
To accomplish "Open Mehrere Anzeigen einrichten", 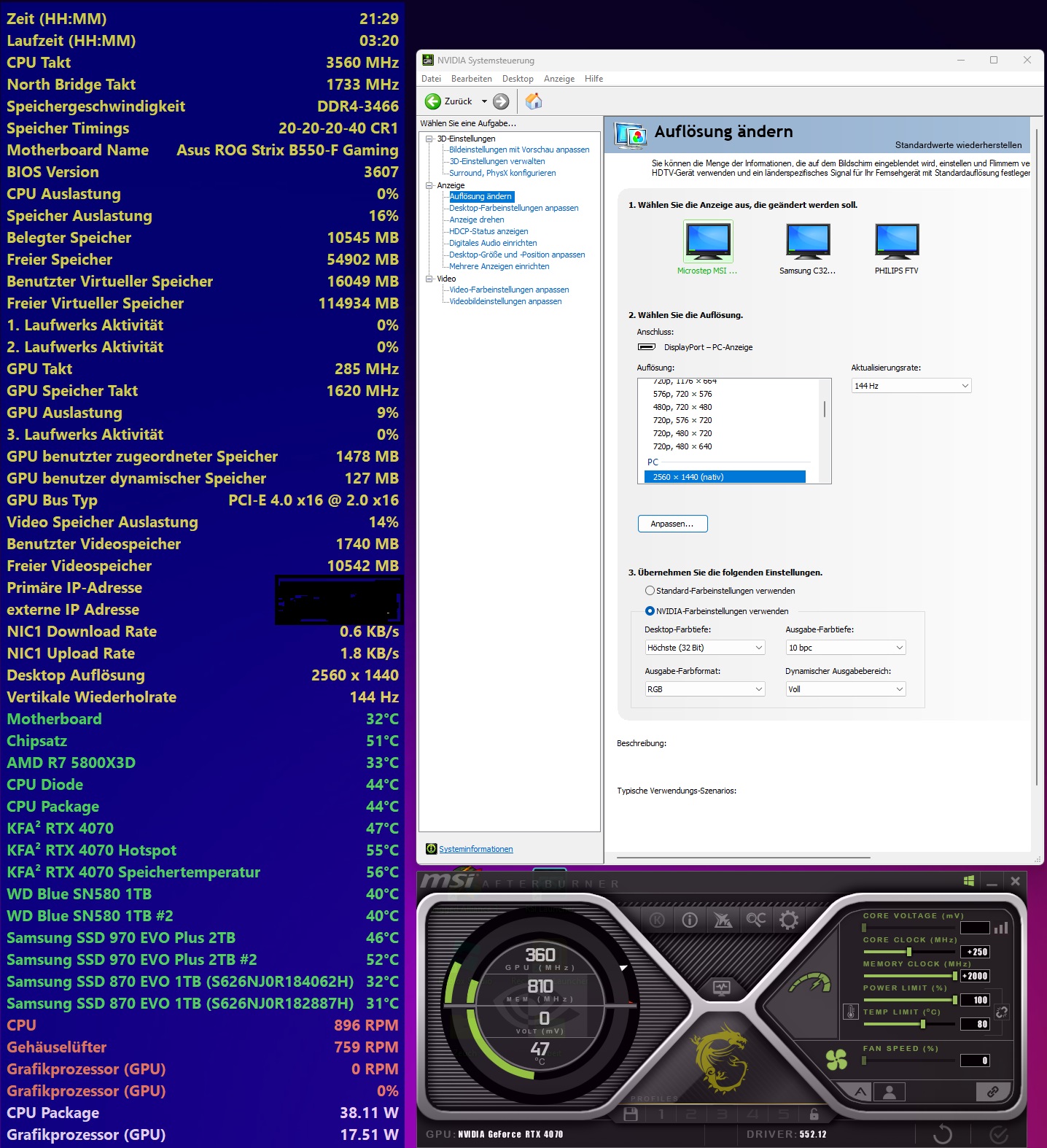I will 499,266.
